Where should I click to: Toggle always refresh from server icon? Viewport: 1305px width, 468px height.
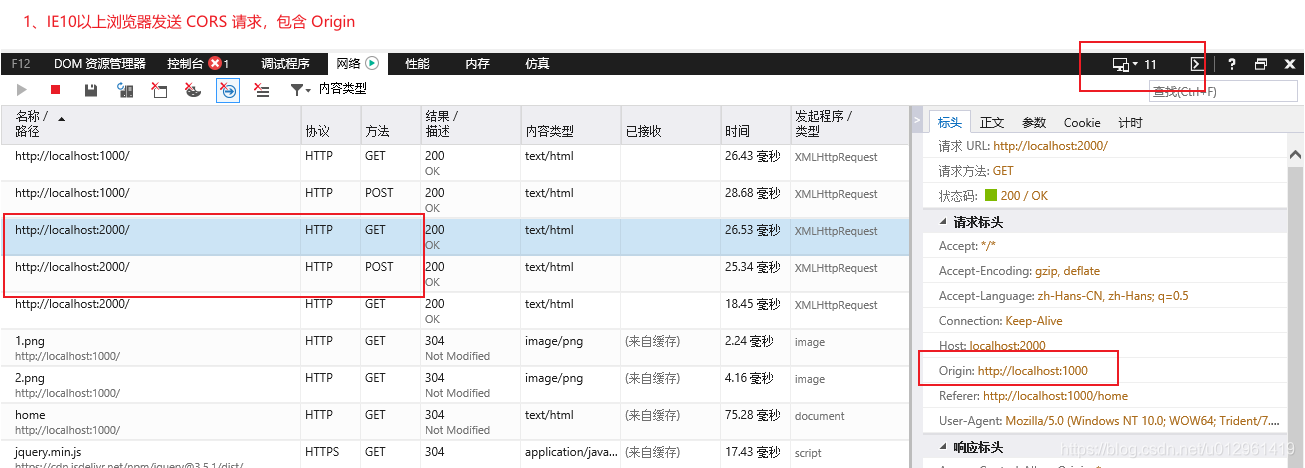pyautogui.click(x=126, y=90)
